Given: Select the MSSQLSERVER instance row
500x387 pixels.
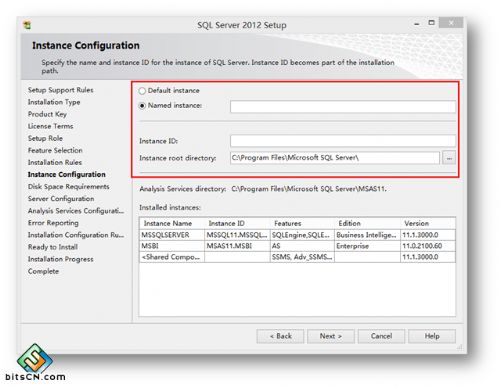Looking at the screenshot, I should pyautogui.click(x=297, y=235).
